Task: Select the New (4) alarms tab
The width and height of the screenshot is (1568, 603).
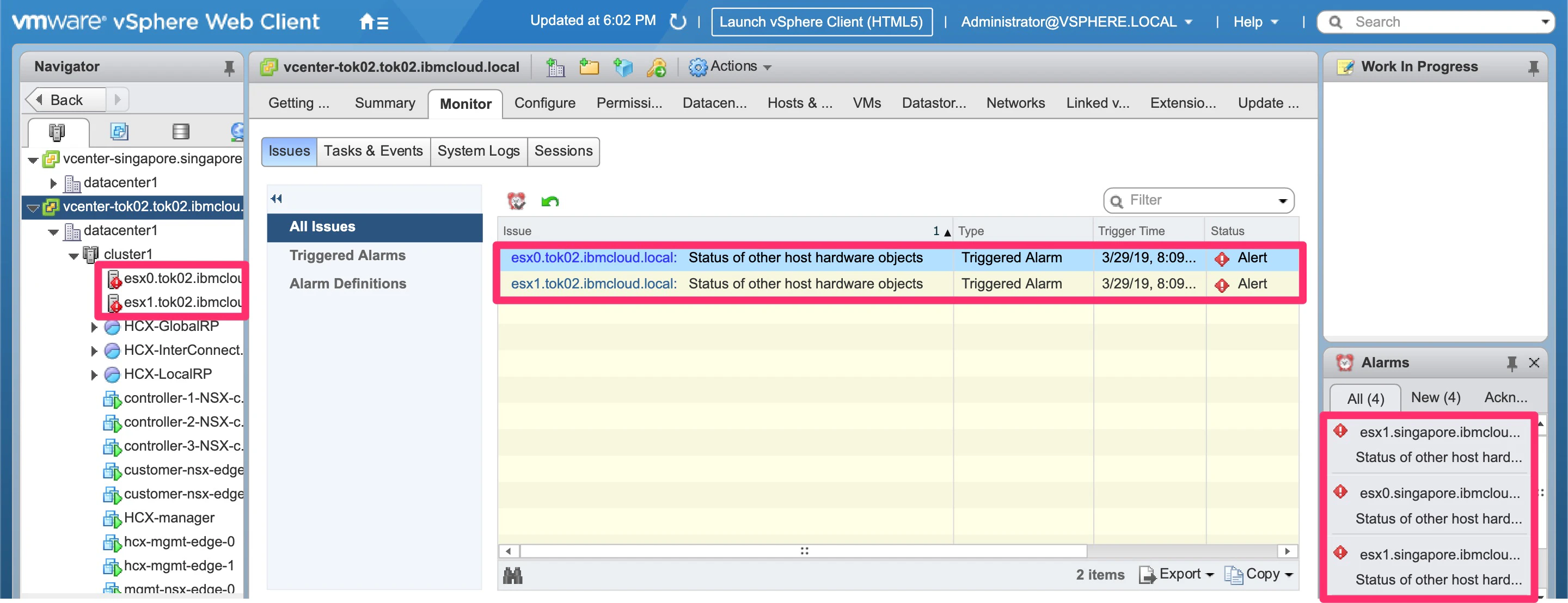Action: (1435, 397)
